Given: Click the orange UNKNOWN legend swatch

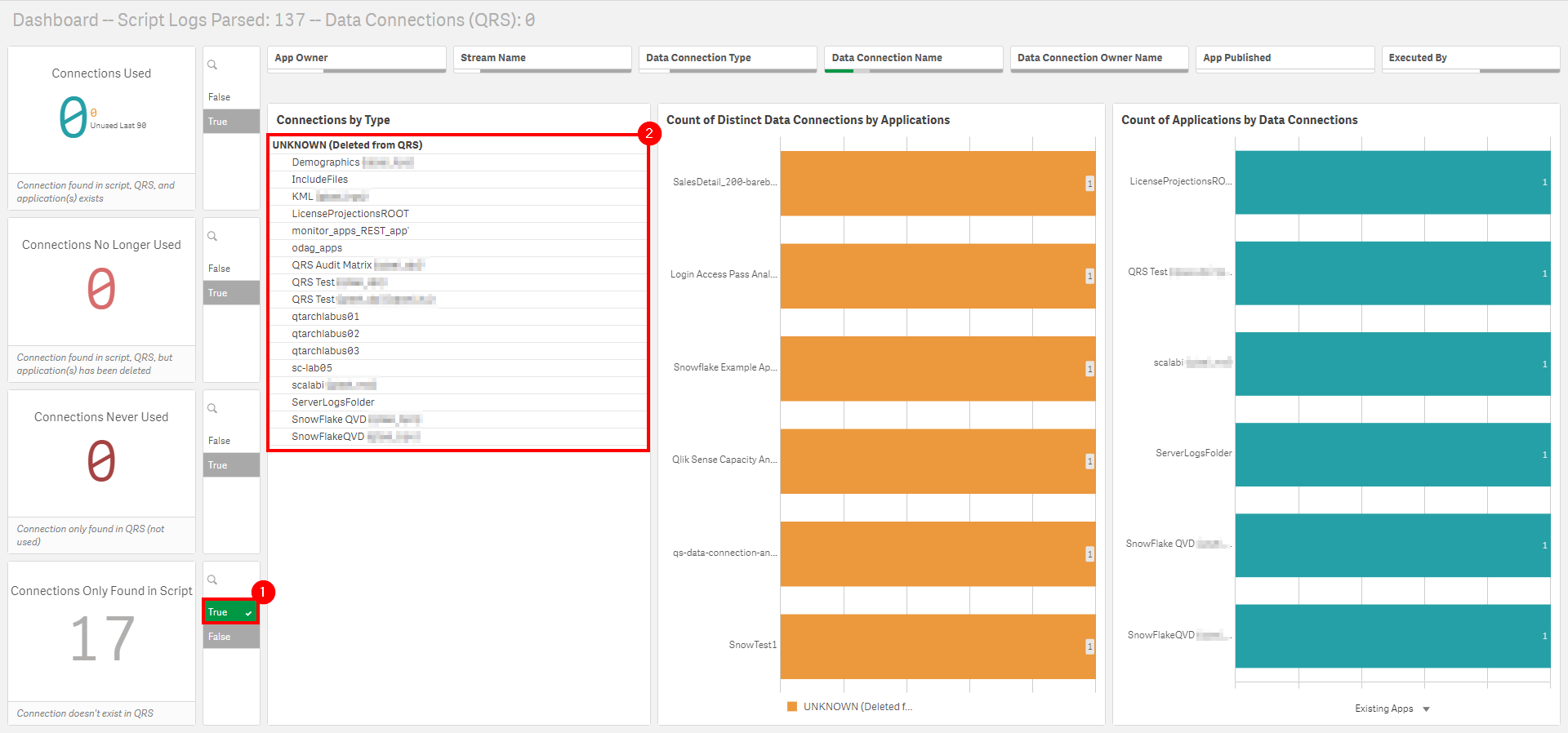Looking at the screenshot, I should pyautogui.click(x=791, y=707).
